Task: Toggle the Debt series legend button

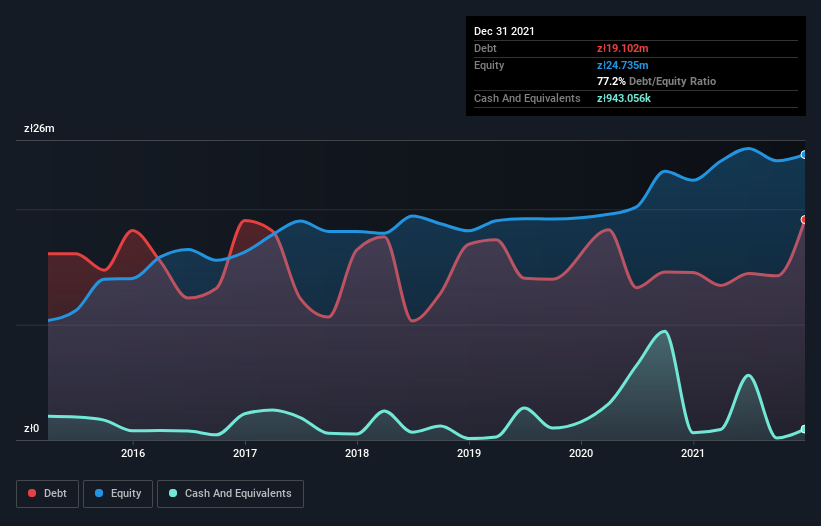Action: point(48,494)
